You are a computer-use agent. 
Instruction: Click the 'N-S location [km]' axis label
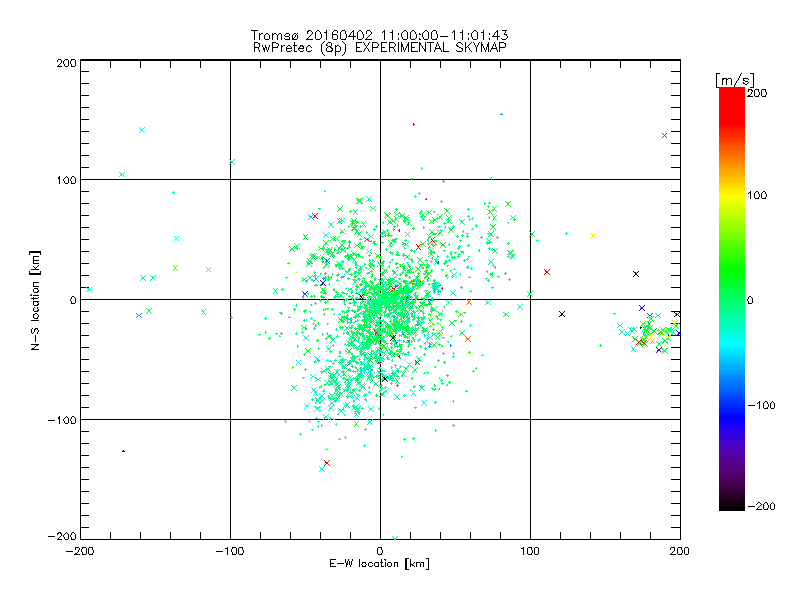35,300
